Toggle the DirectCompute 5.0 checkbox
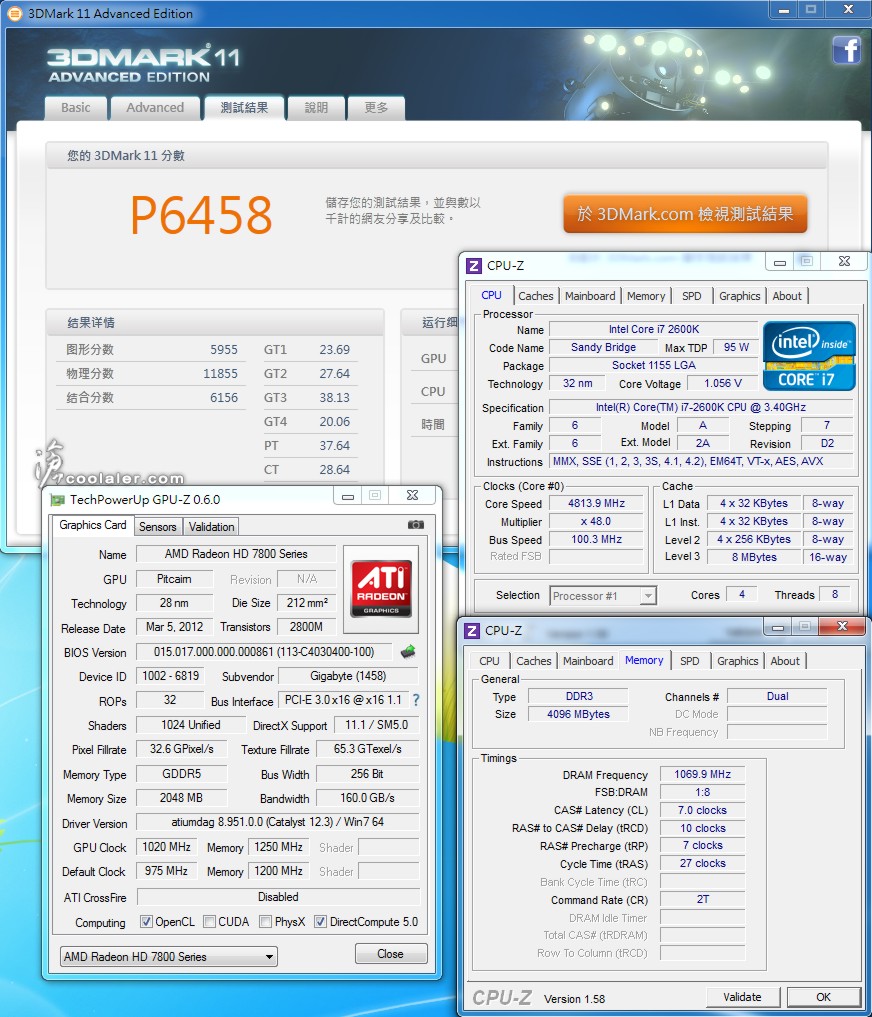This screenshot has width=872, height=1017. pos(320,922)
